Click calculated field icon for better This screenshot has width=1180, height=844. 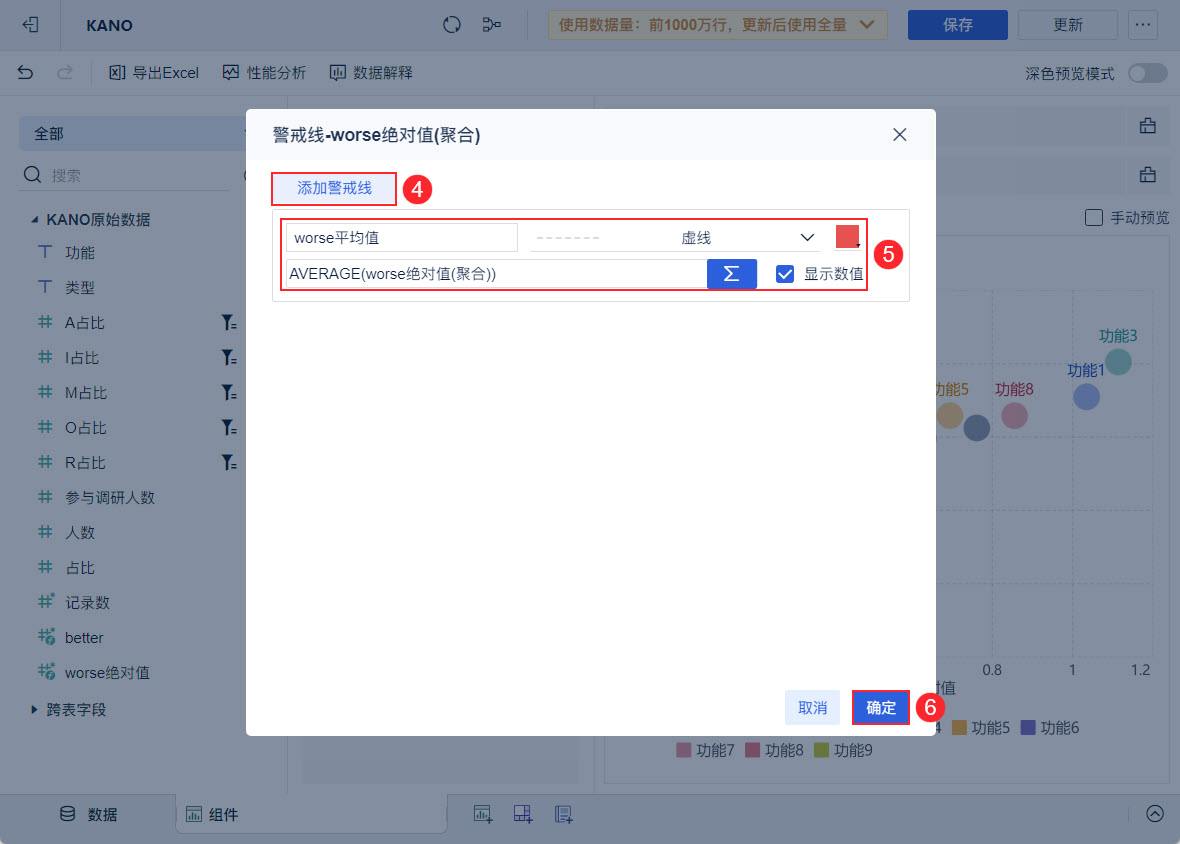click(47, 637)
